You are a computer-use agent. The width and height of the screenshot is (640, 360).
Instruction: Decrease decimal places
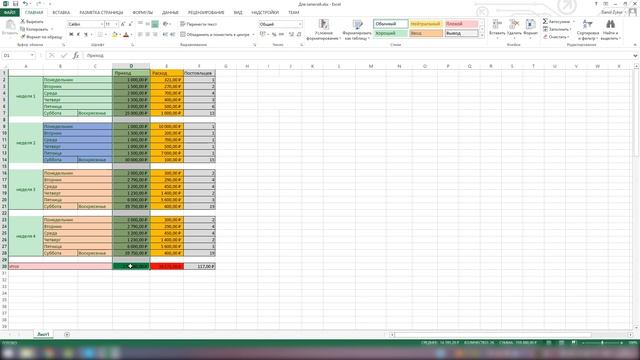click(299, 35)
